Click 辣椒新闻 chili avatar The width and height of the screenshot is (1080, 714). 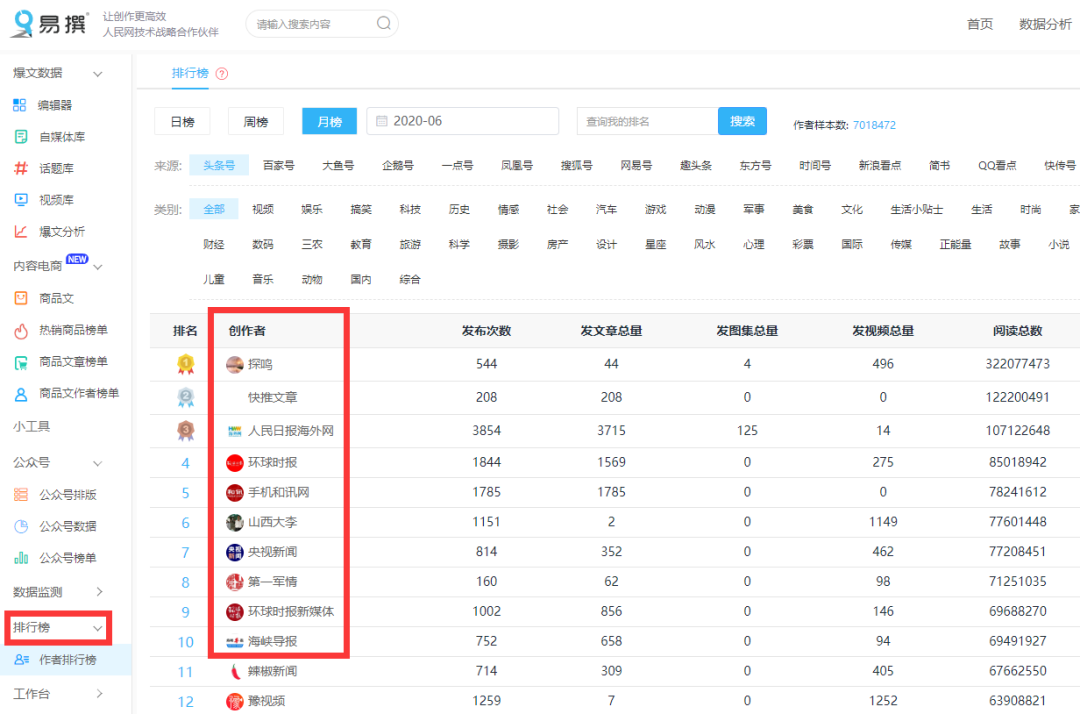pyautogui.click(x=235, y=671)
